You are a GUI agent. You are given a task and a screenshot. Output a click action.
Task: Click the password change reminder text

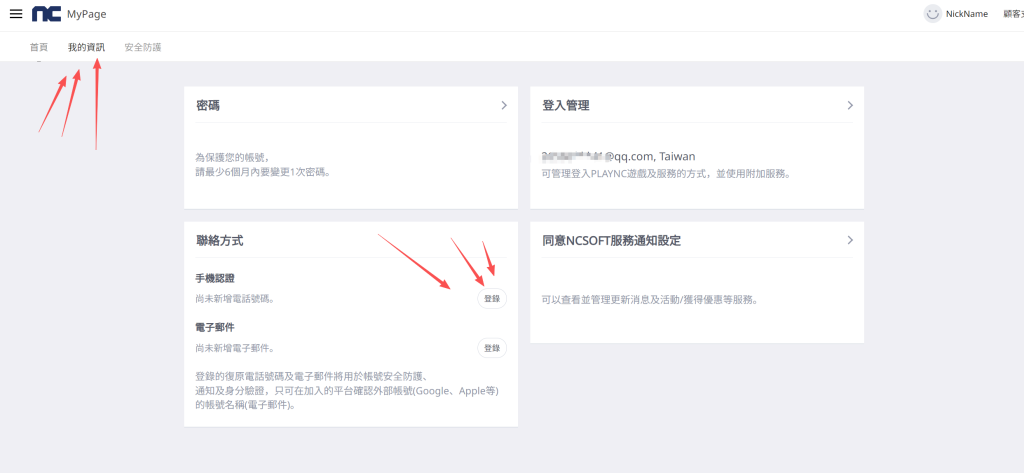coord(262,164)
